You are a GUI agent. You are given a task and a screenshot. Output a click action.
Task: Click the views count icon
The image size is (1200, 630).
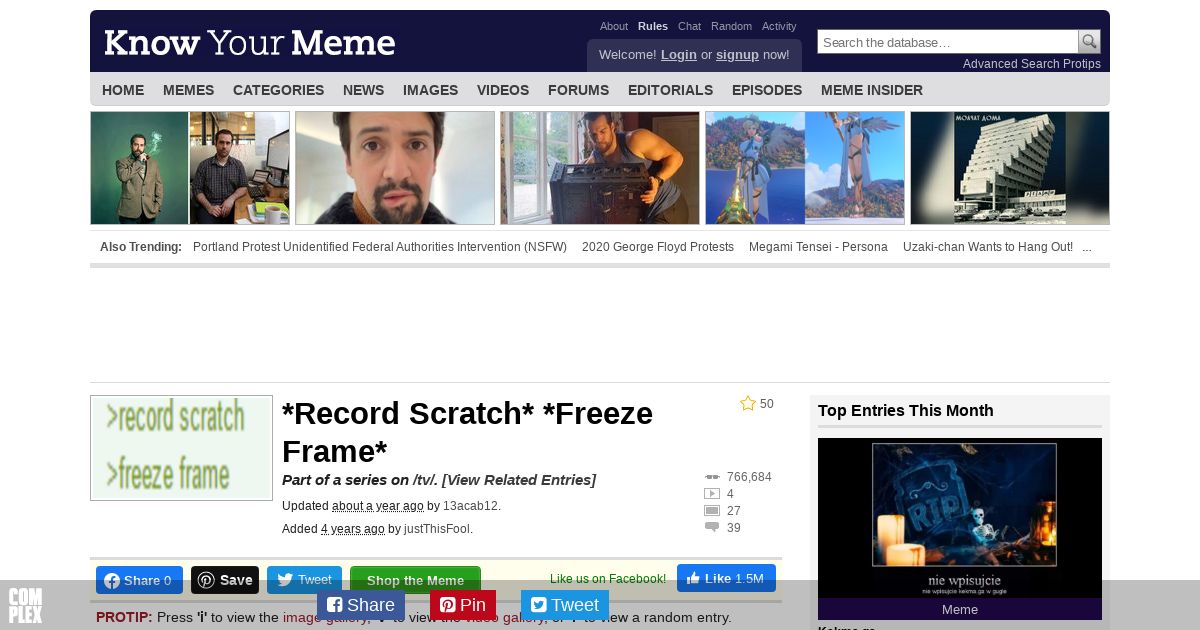(712, 477)
